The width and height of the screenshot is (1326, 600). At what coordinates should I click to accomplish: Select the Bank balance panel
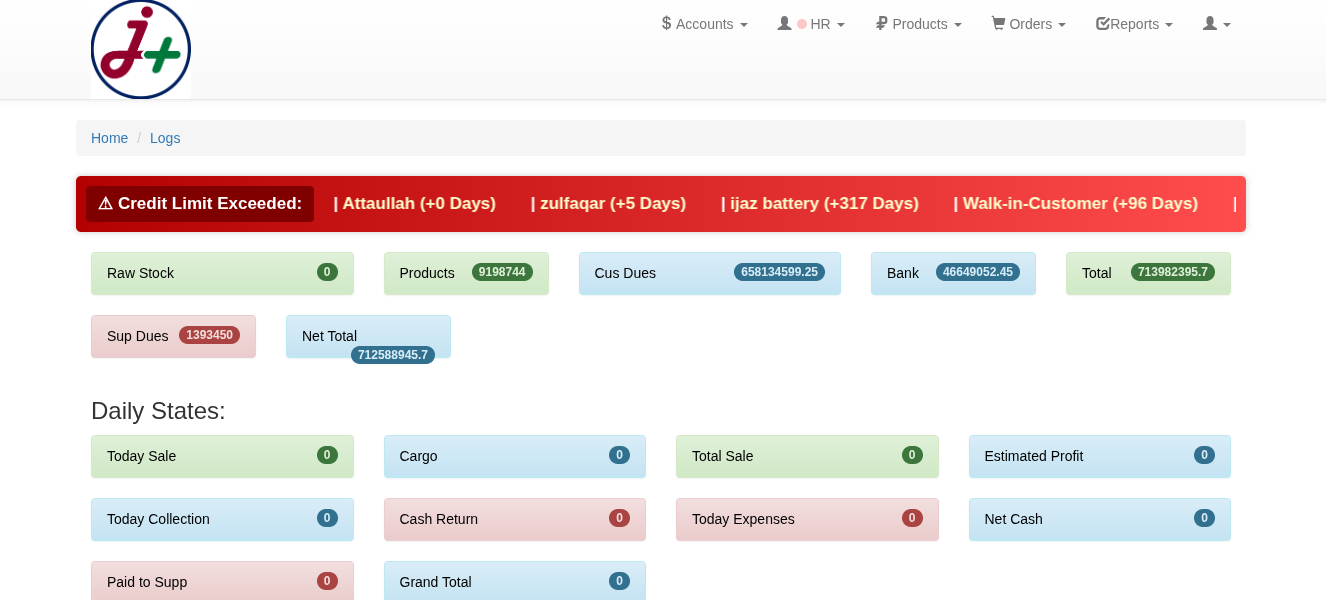tap(952, 273)
